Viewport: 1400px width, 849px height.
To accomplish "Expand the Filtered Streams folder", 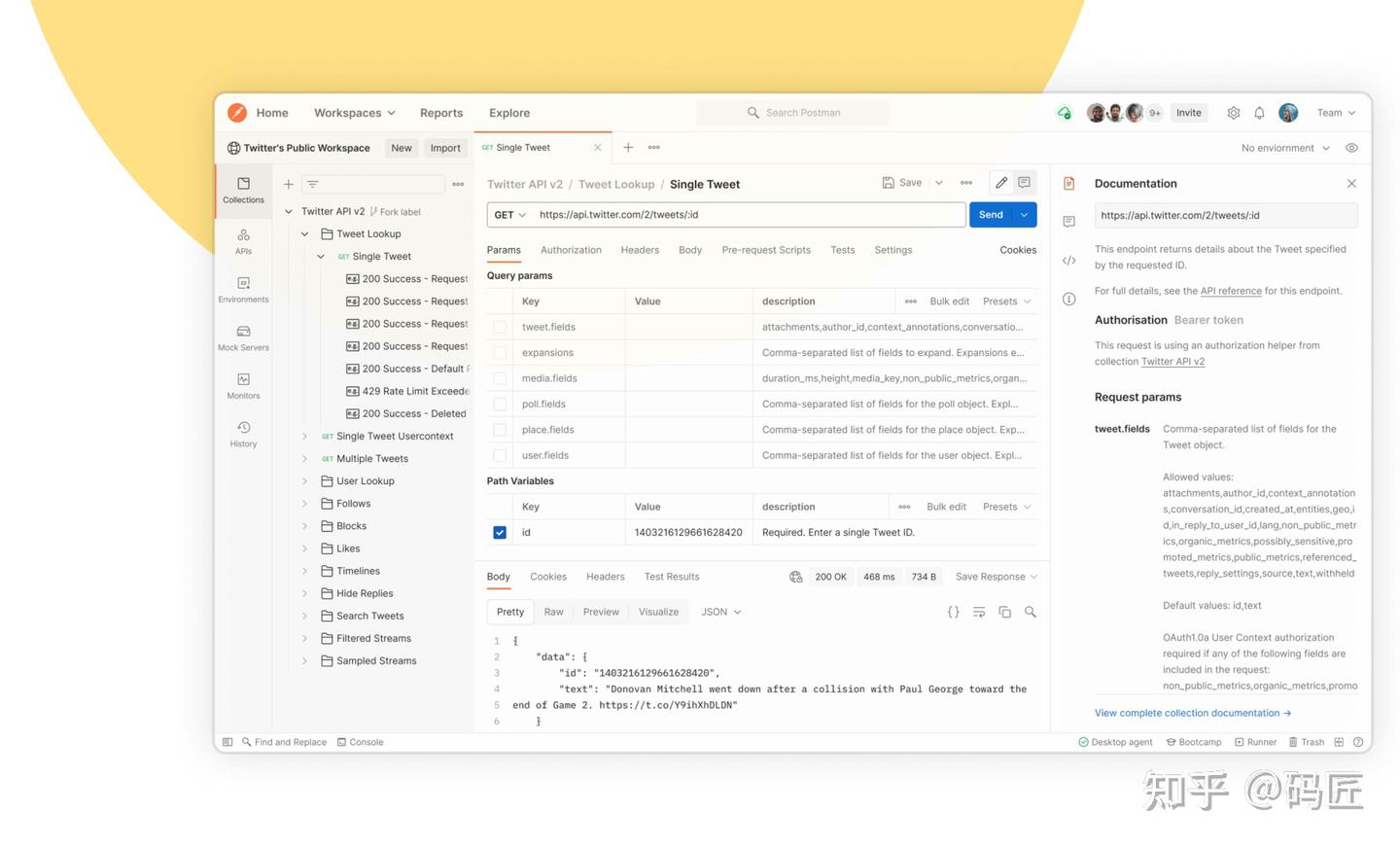I will 304,639.
